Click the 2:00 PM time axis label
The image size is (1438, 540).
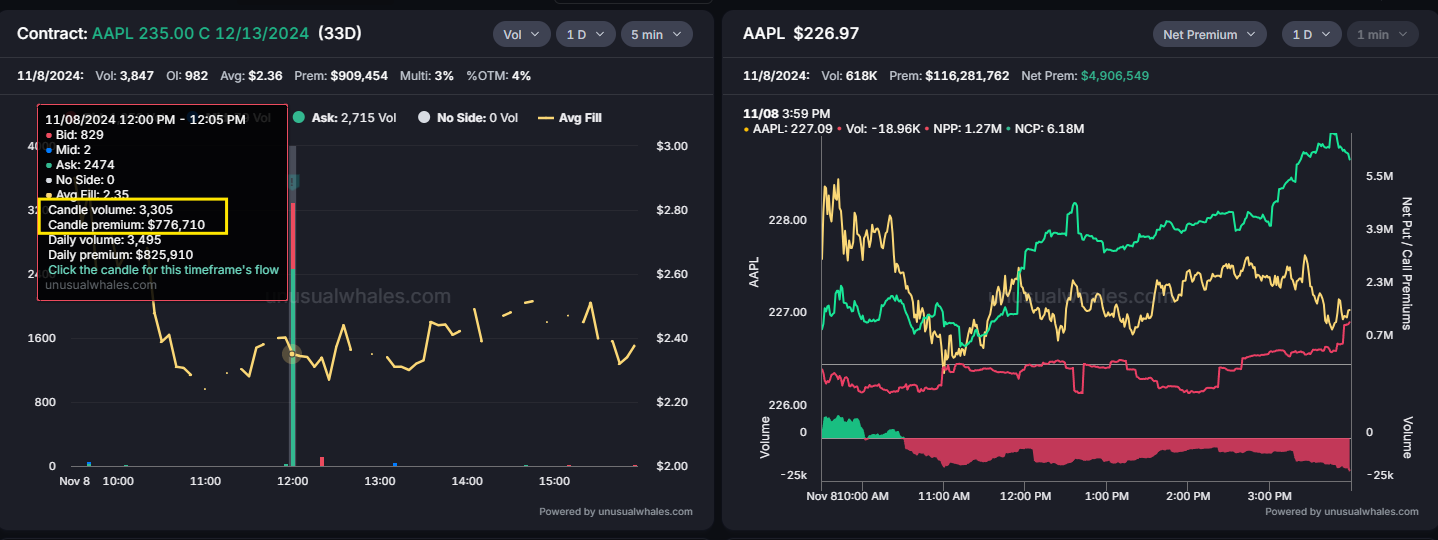tap(1190, 495)
